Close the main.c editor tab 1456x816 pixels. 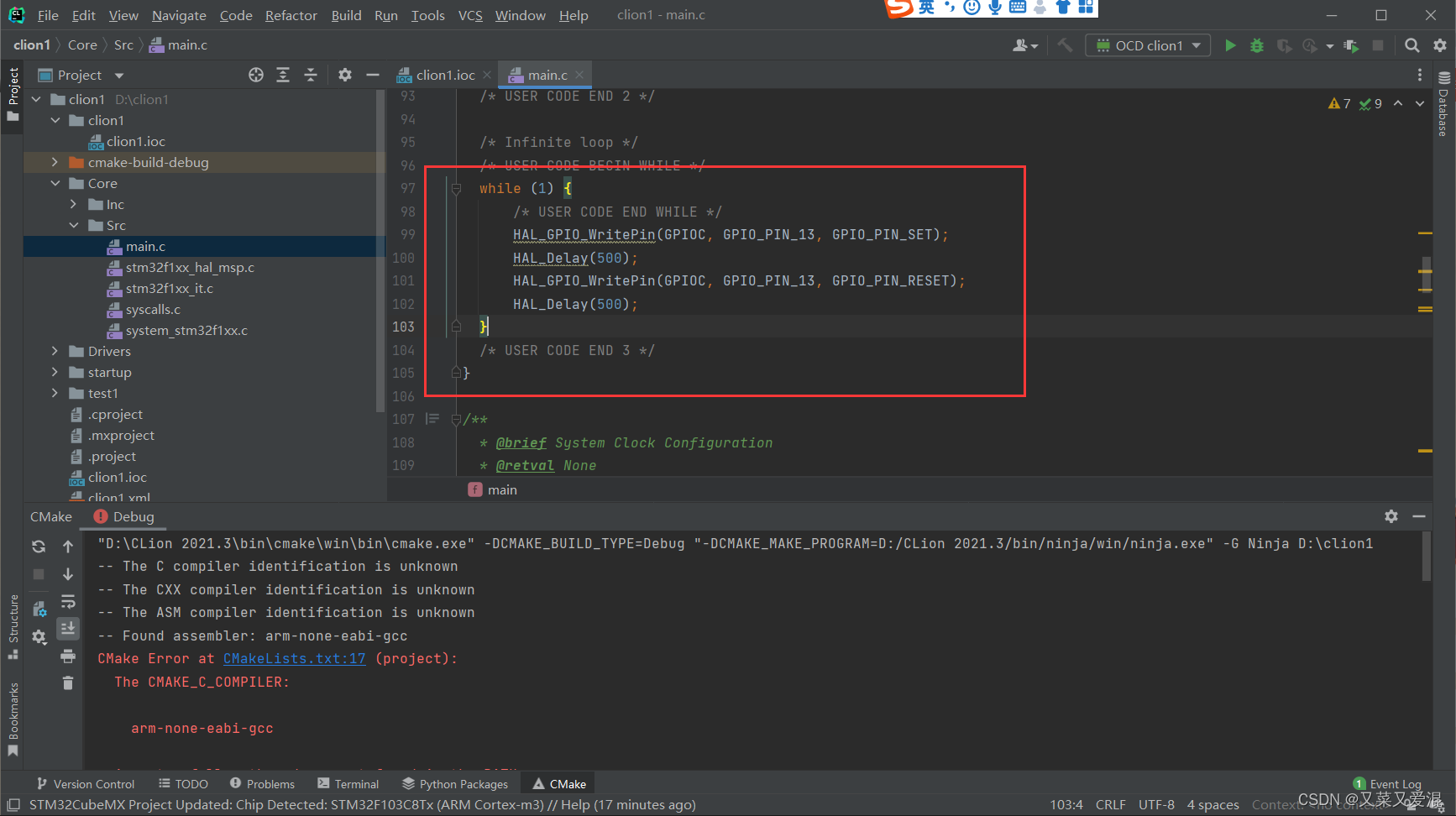click(x=579, y=75)
